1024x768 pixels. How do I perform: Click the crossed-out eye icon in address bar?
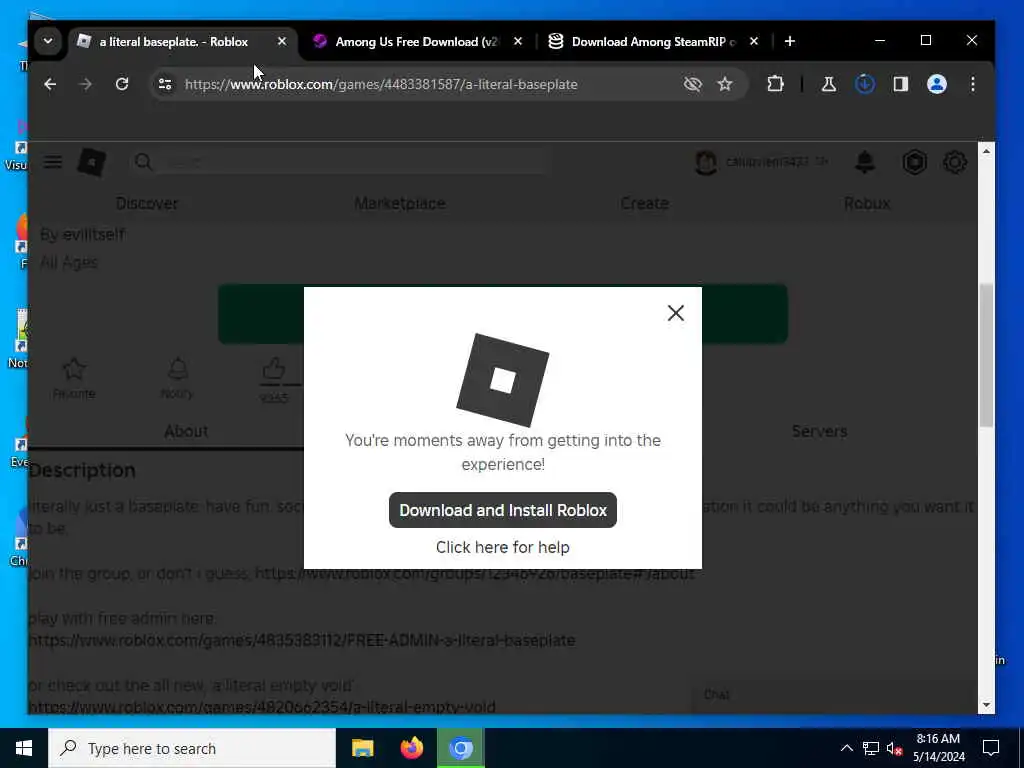coord(693,84)
